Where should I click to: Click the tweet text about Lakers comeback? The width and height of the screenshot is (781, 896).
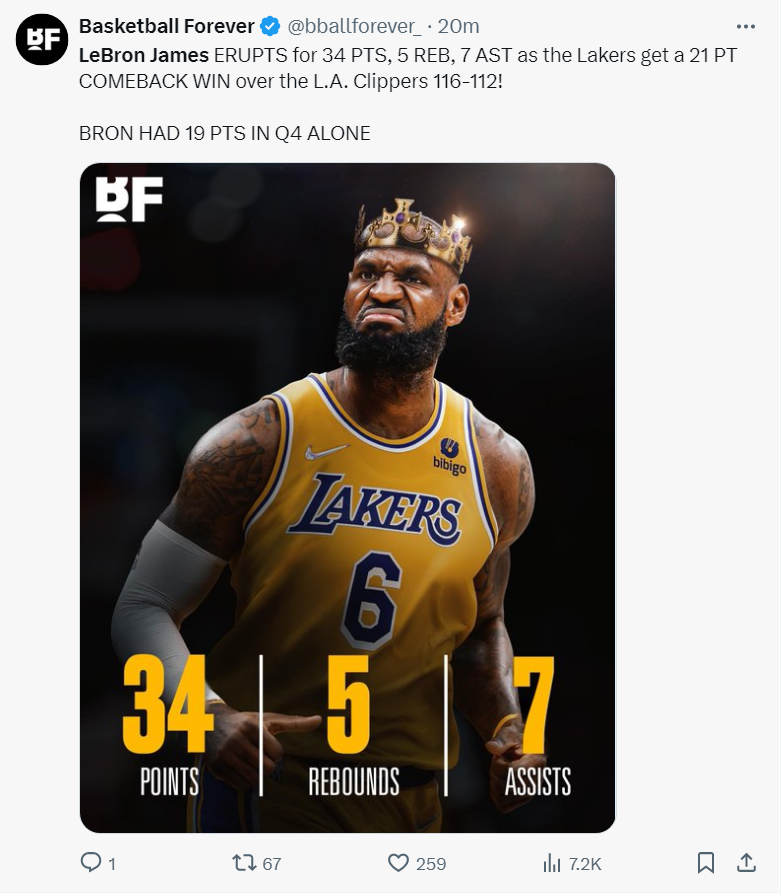point(408,69)
